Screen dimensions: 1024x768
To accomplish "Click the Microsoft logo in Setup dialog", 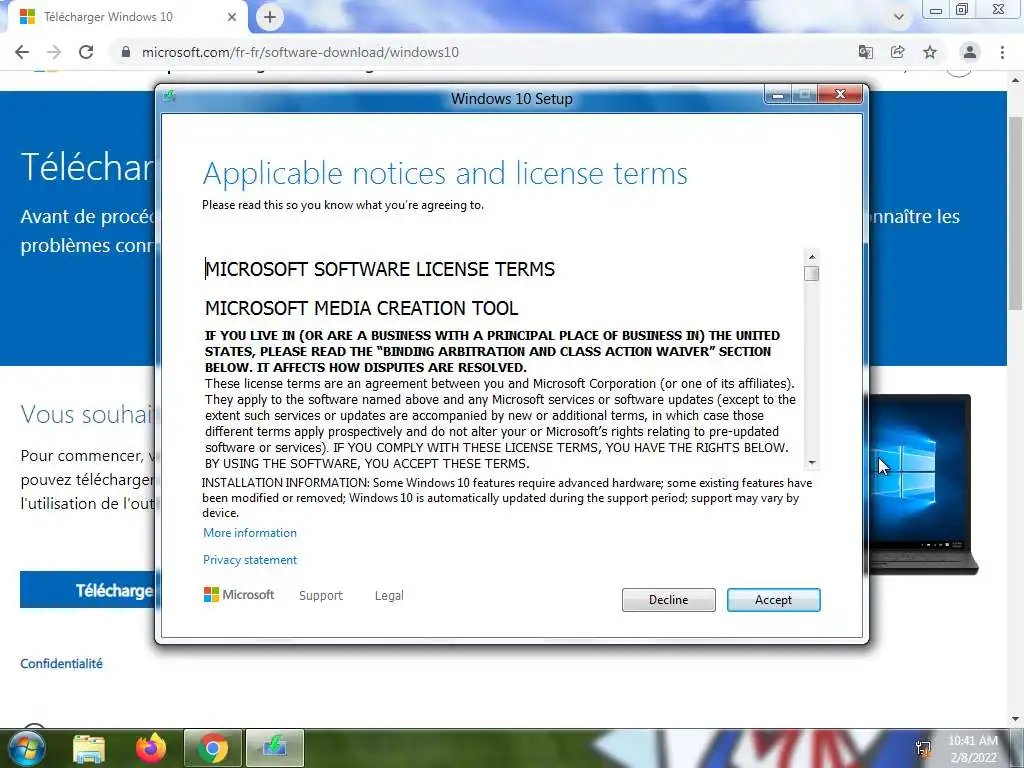I will tap(239, 594).
